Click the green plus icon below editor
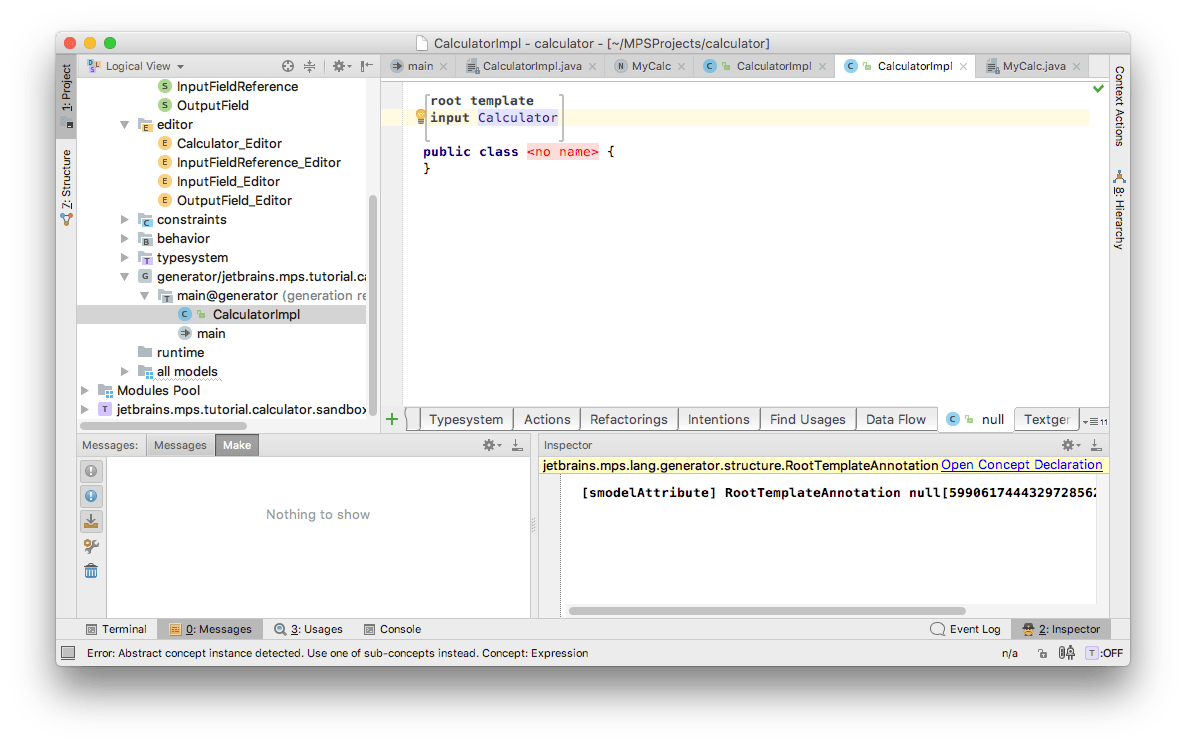This screenshot has width=1186, height=746. [x=392, y=419]
